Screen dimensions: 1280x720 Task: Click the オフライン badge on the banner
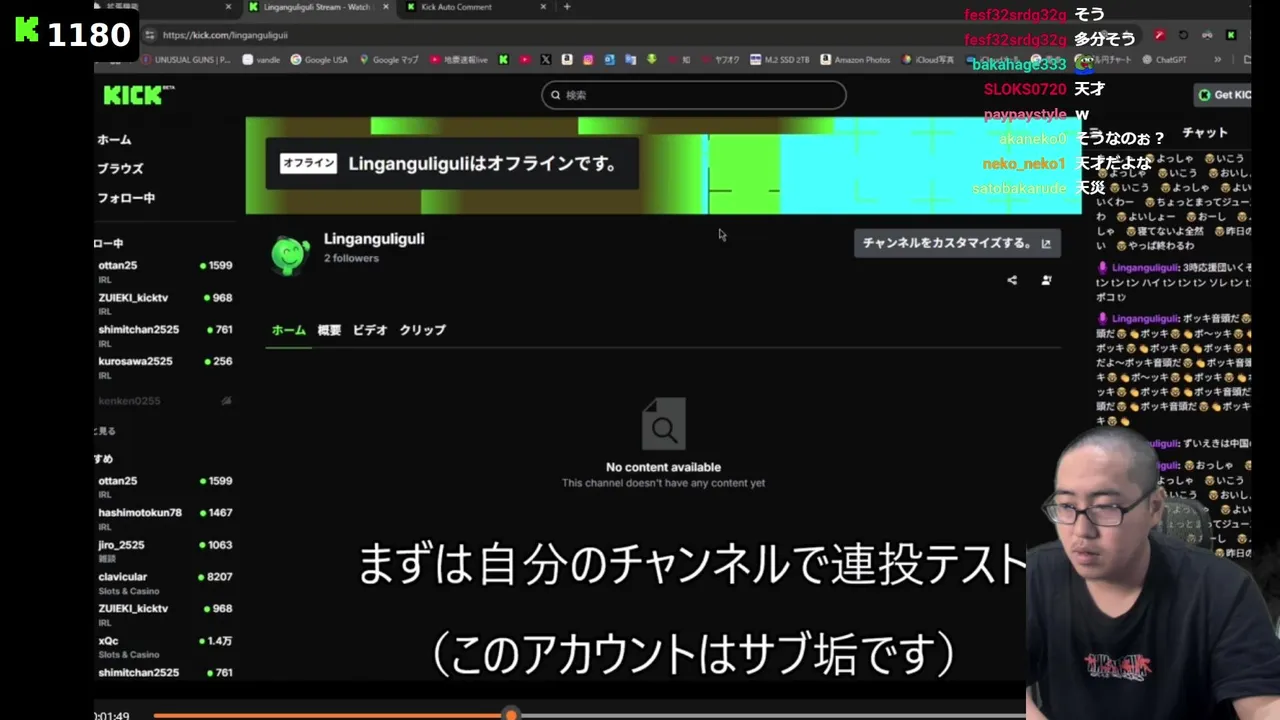pyautogui.click(x=308, y=163)
